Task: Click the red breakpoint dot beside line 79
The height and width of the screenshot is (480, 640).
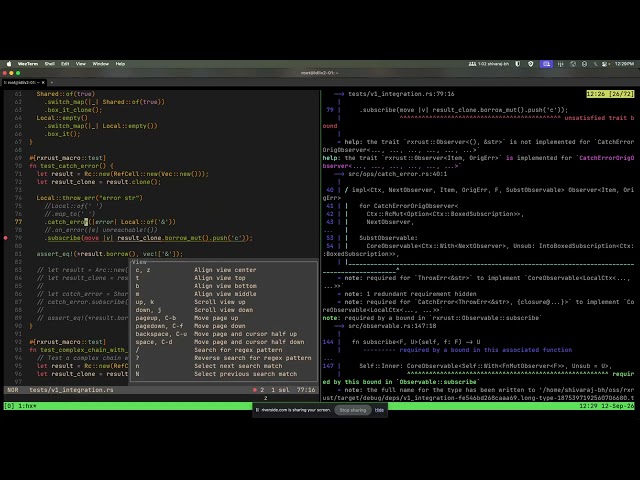Action: click(6, 238)
